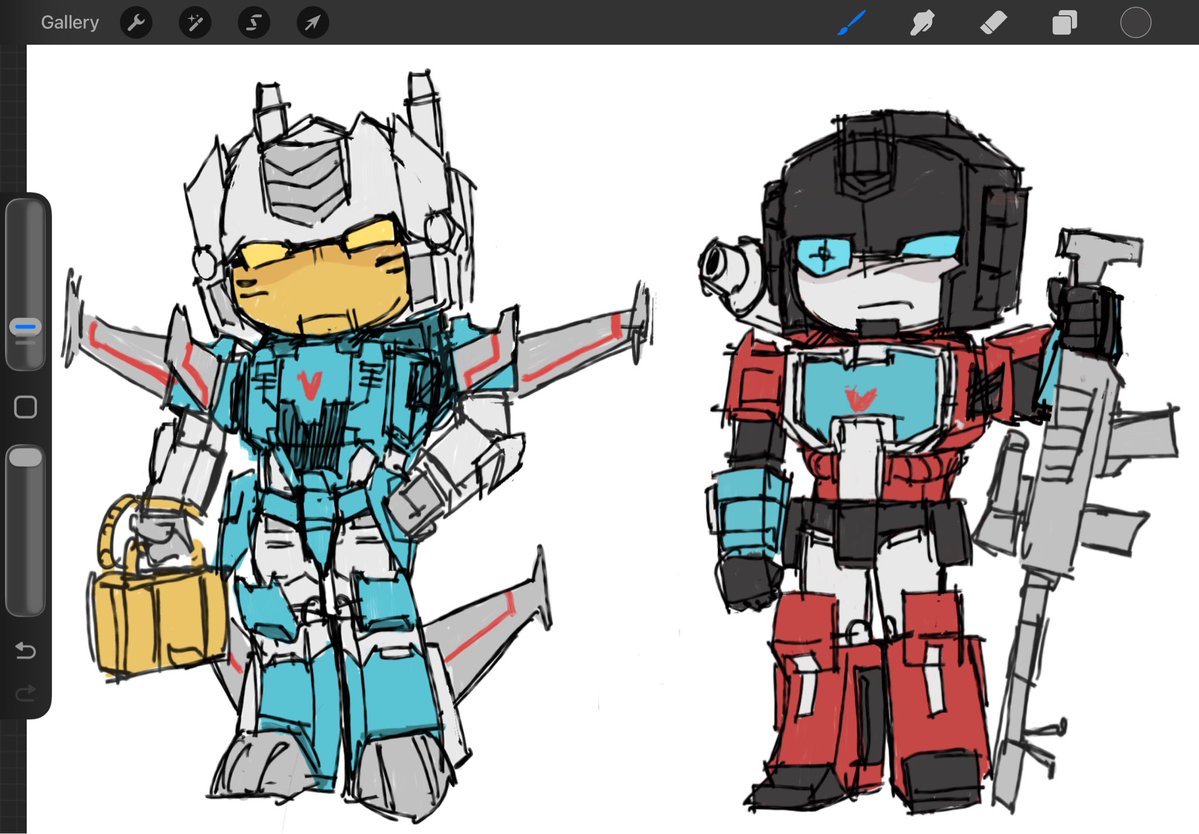Screen dimensions: 1199x834
Task: Open the Gallery view
Action: pyautogui.click(x=70, y=22)
